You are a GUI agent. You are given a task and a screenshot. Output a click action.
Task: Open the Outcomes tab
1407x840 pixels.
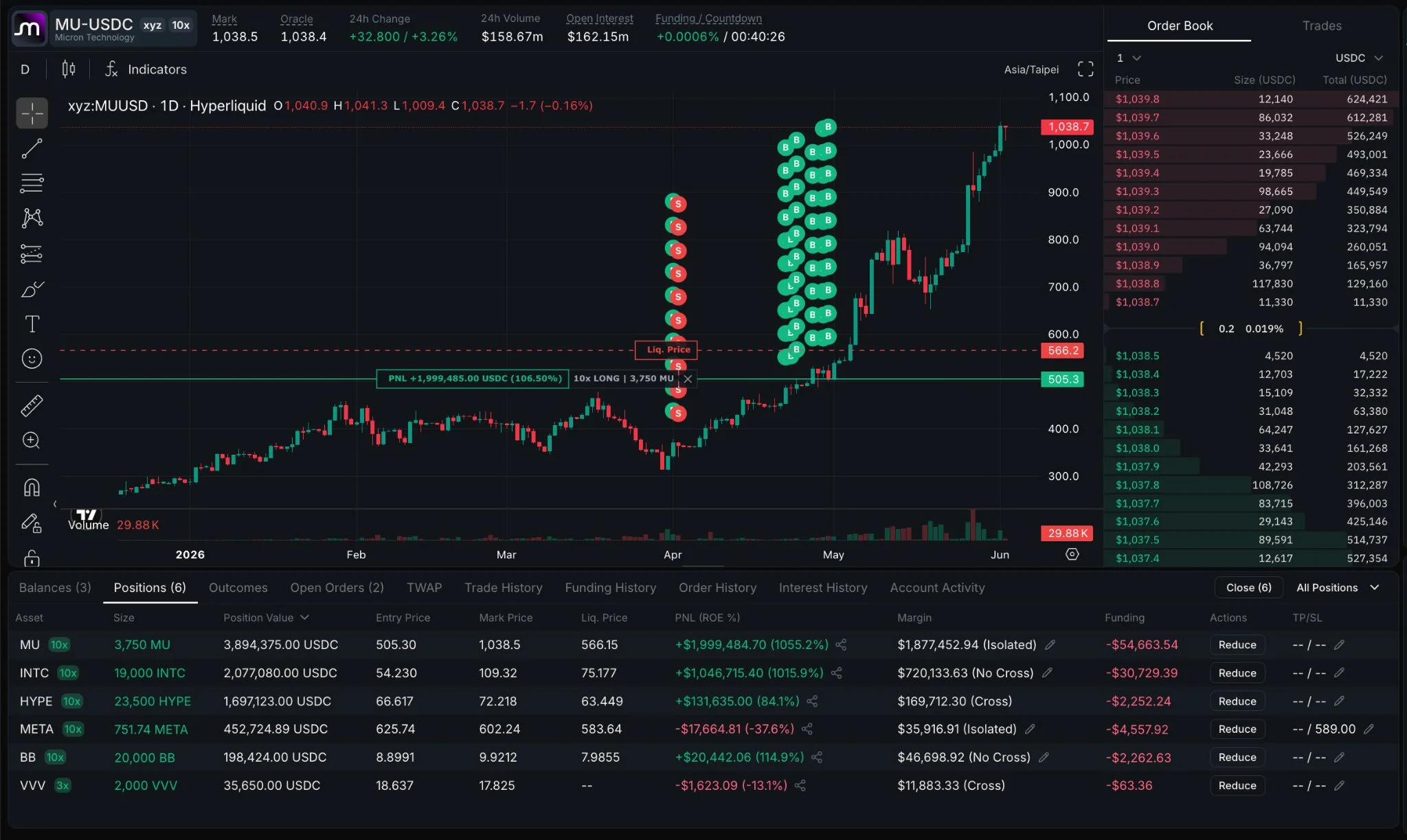[238, 588]
